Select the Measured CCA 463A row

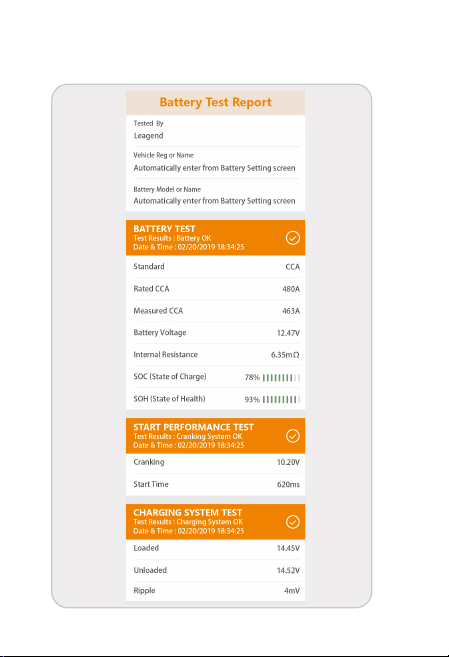coord(215,311)
